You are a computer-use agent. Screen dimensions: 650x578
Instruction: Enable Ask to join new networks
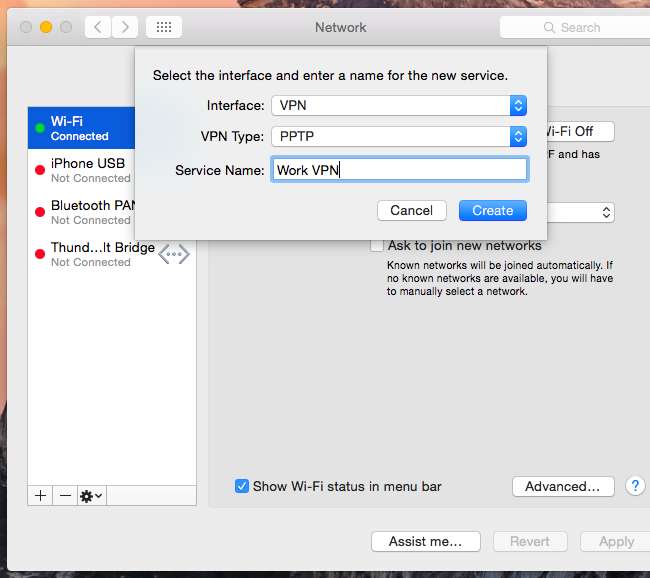pyautogui.click(x=377, y=245)
